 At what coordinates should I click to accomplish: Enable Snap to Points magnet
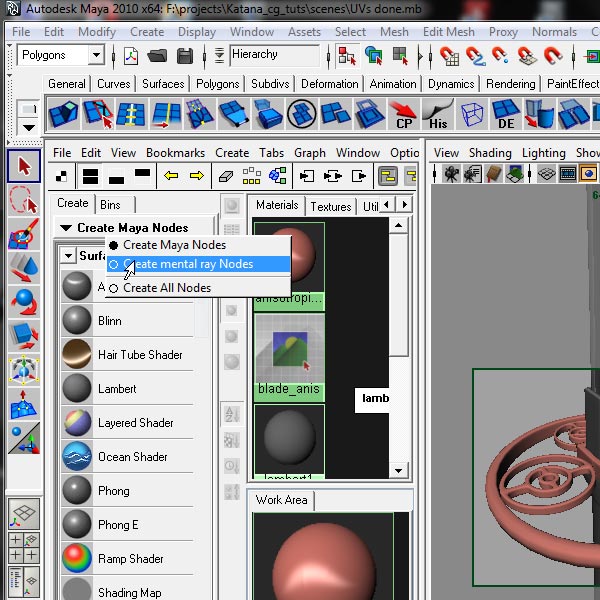(501, 56)
